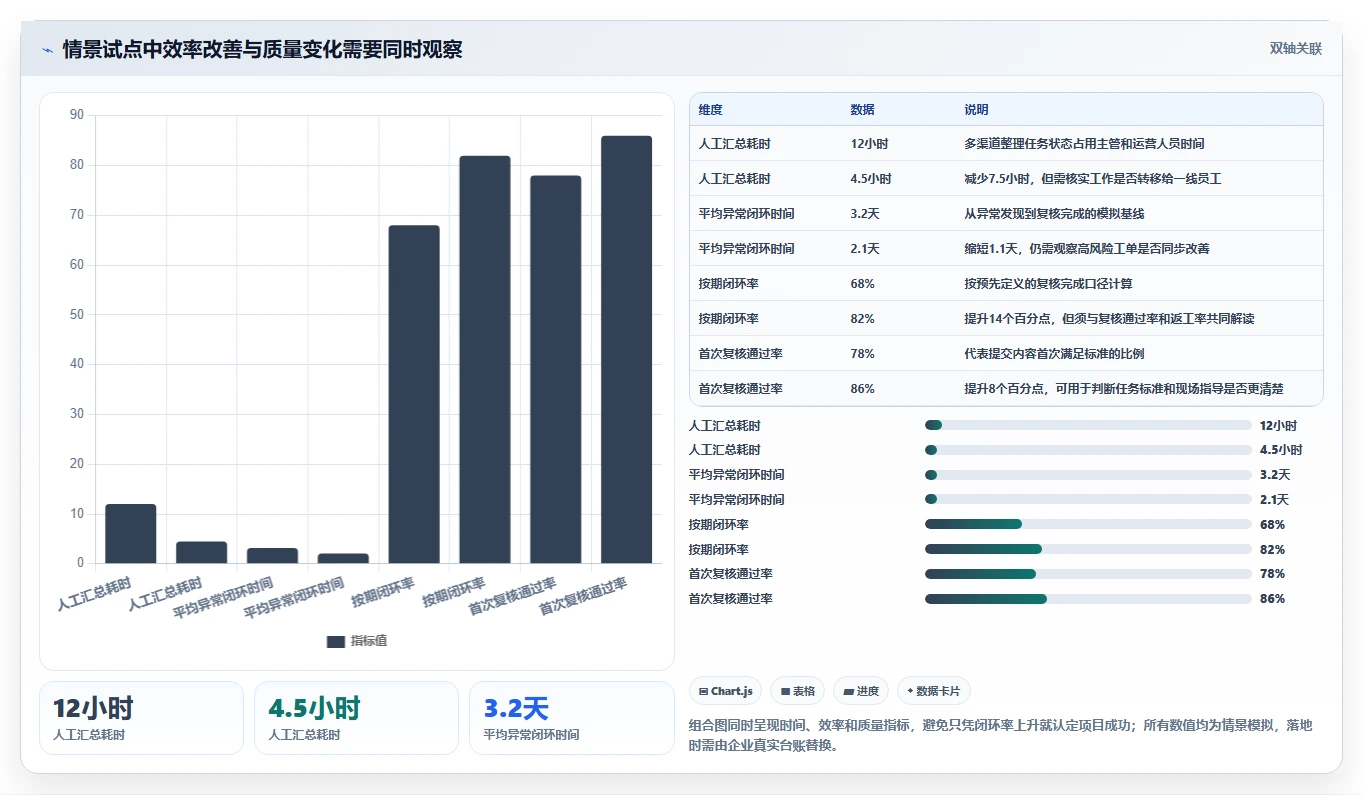This screenshot has height=795, width=1363.
Task: Click table cell 2.1天
Action: pos(865,249)
